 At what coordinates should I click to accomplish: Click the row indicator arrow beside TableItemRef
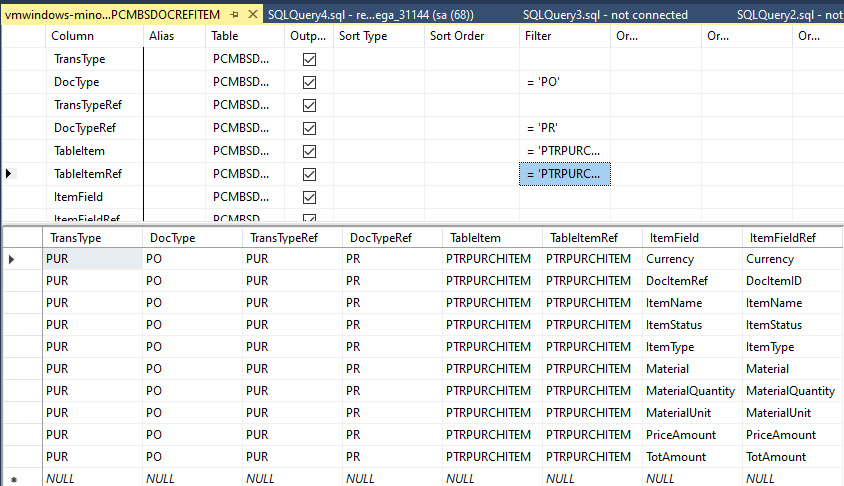click(10, 174)
